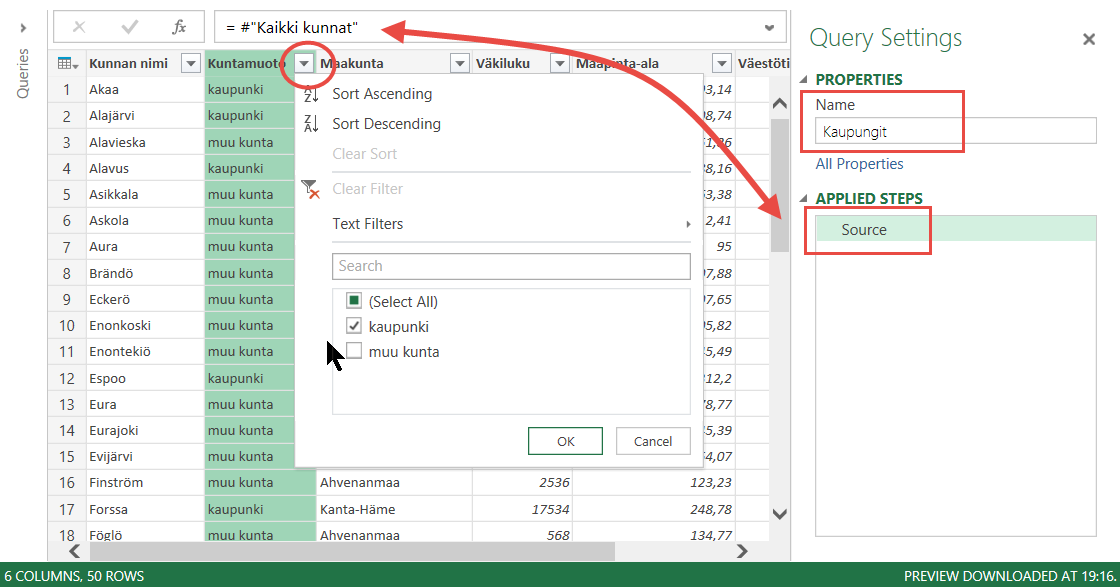Check the muu kunta checkbox
Screen dimensions: 1120x587
[x=353, y=351]
